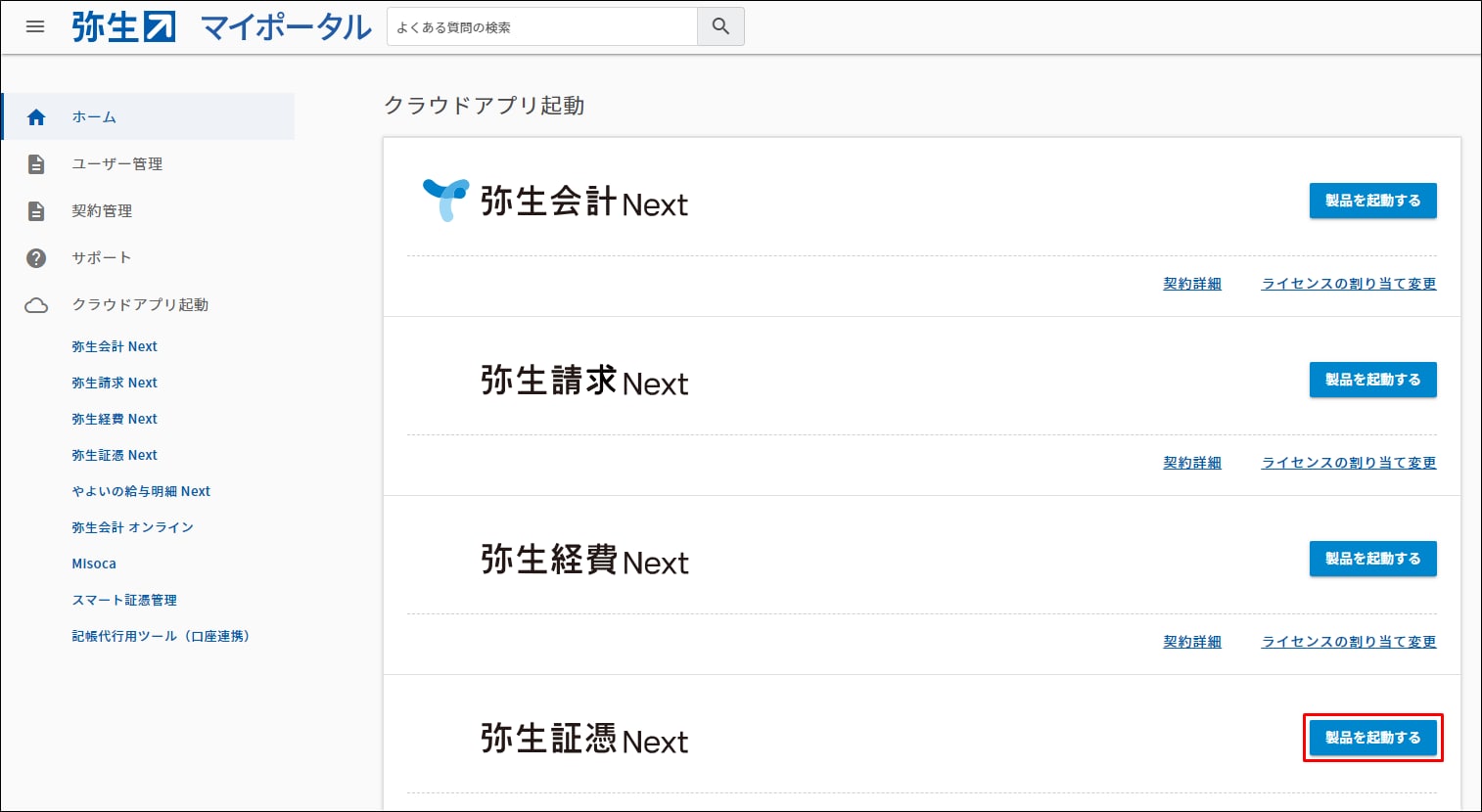Image resolution: width=1482 pixels, height=812 pixels.
Task: Open サポート in the sidebar
Action: (x=101, y=258)
